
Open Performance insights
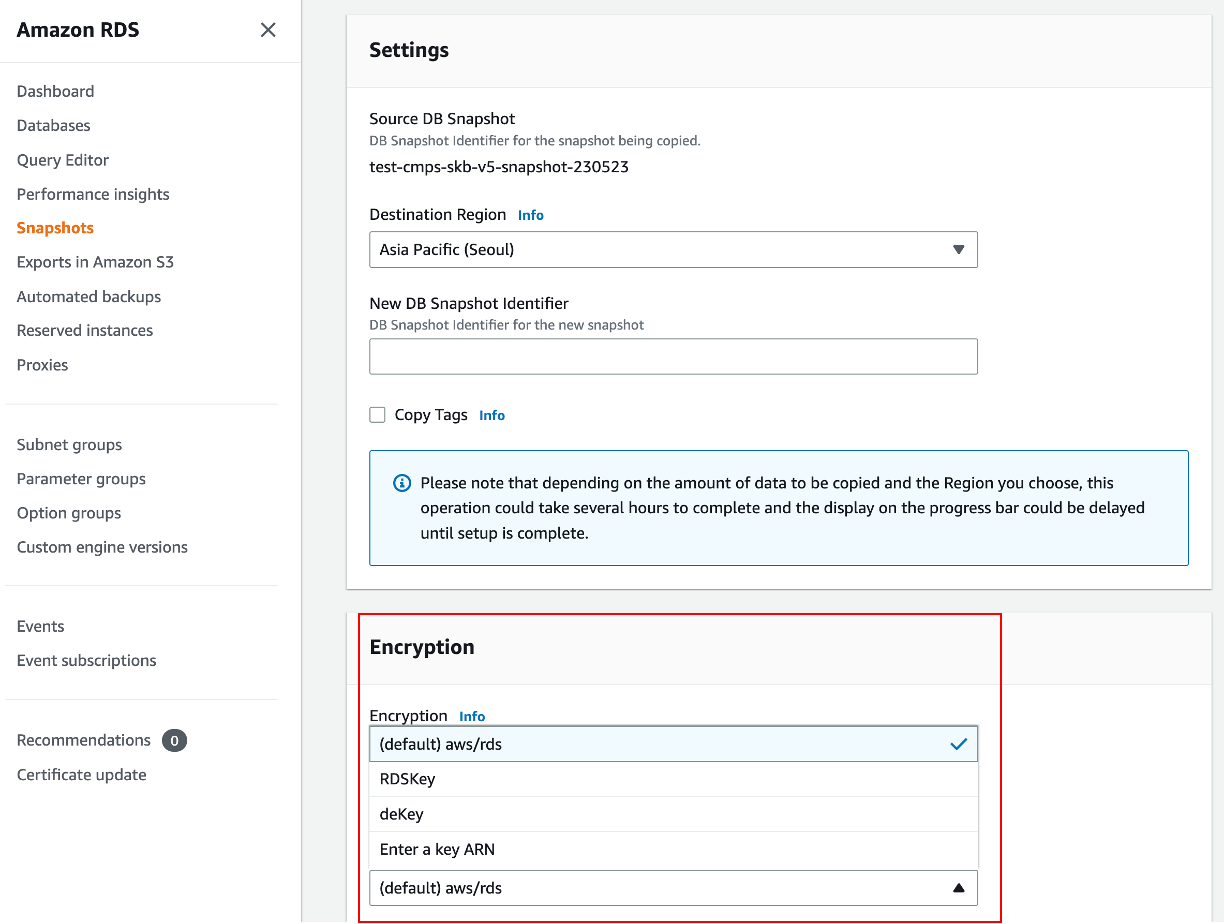pyautogui.click(x=93, y=194)
